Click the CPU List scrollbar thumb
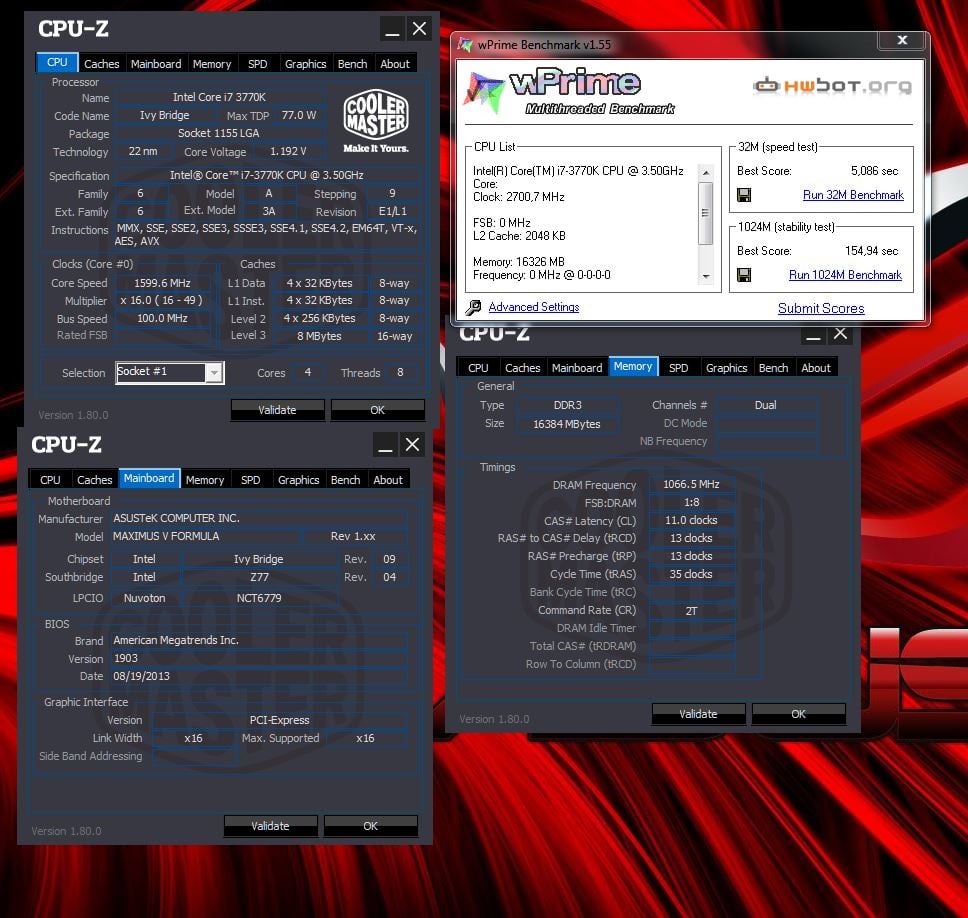968x918 pixels. [x=706, y=213]
